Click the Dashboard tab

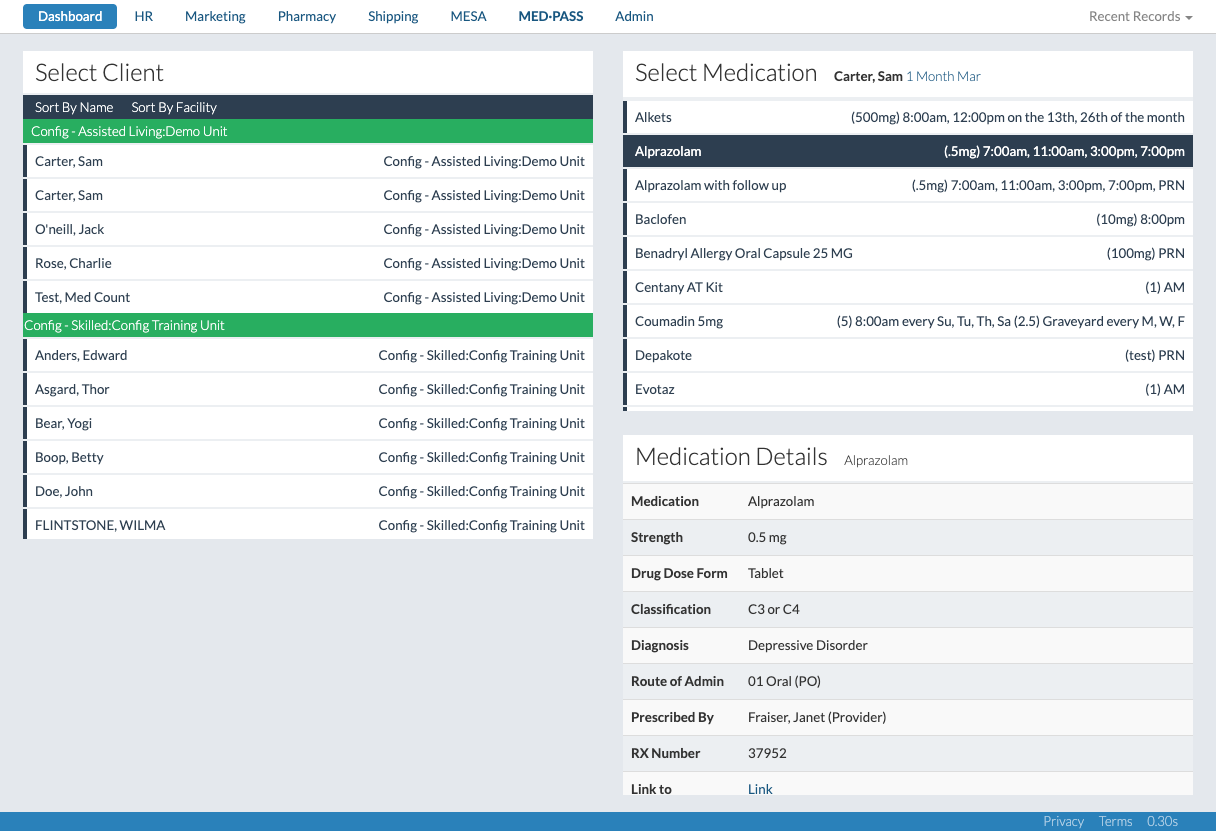tap(70, 17)
